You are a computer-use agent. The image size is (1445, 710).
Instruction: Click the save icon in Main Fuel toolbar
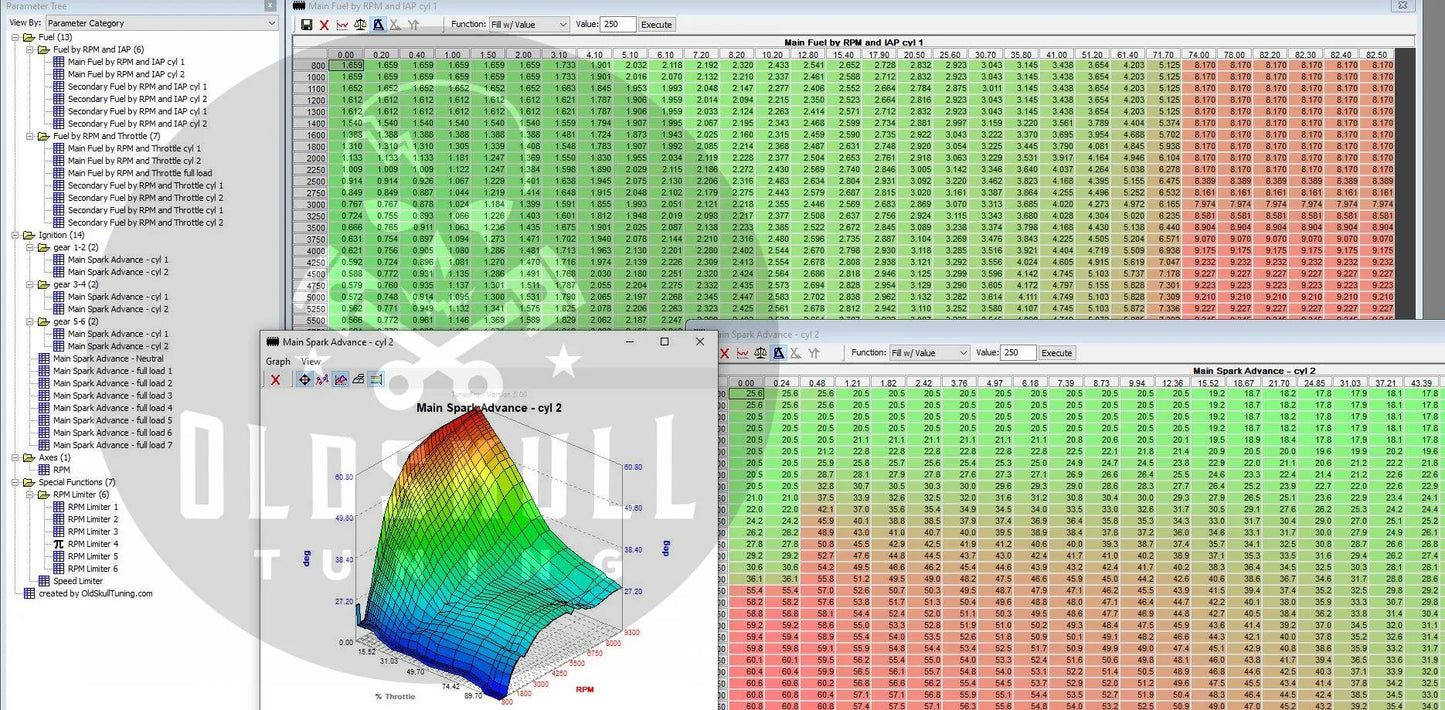[x=307, y=24]
